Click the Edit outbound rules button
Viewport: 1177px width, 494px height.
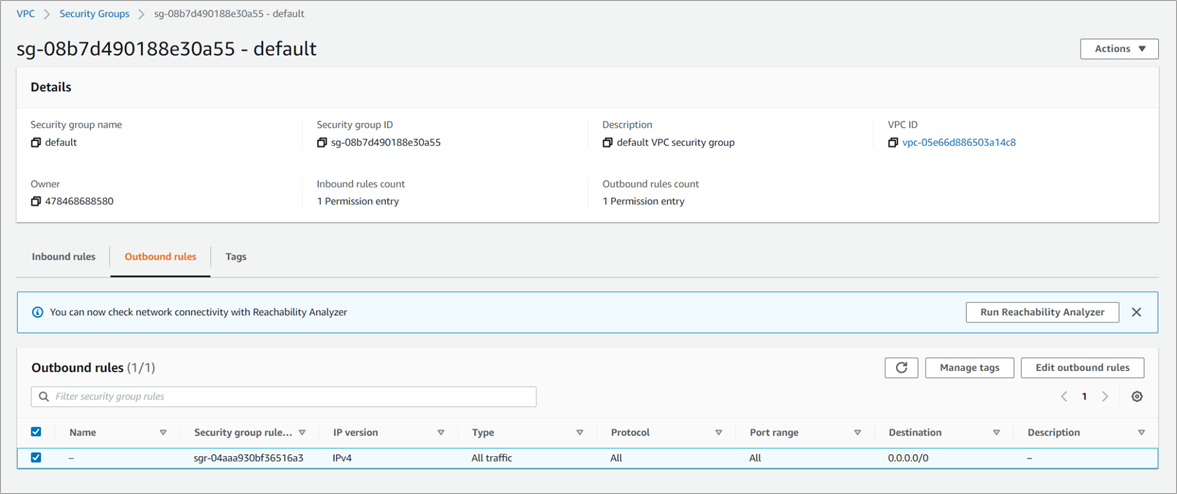coord(1082,368)
